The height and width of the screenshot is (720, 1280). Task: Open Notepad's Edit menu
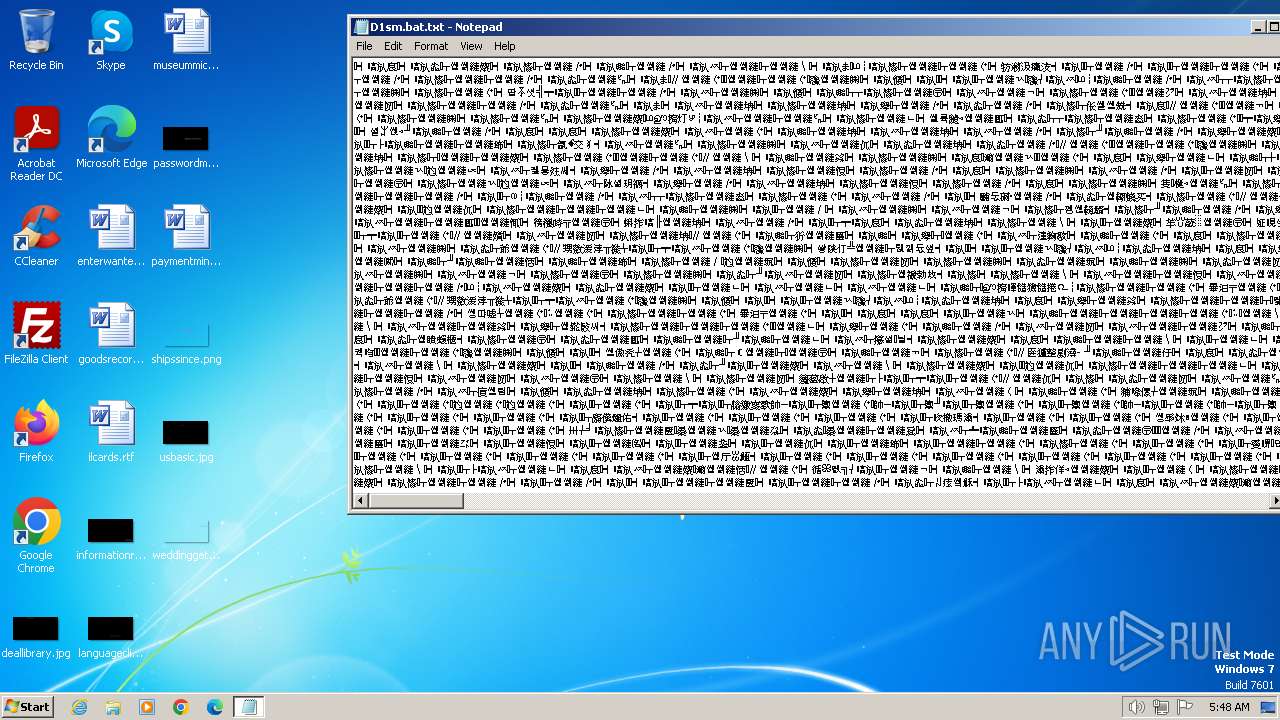[x=393, y=46]
